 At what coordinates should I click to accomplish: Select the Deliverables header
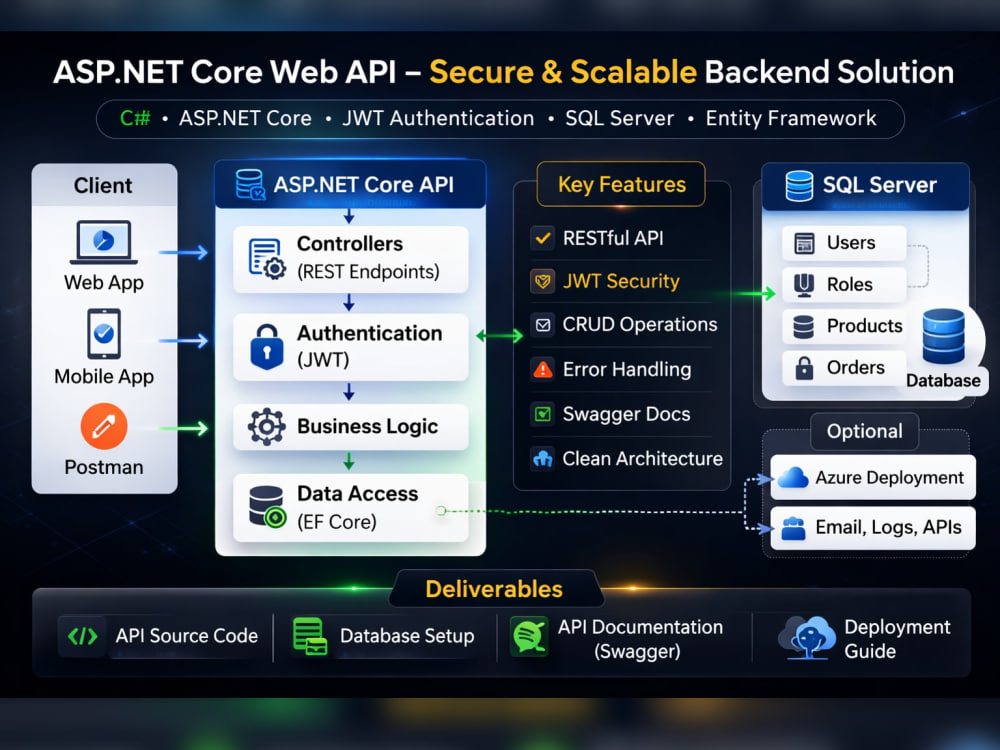tap(494, 589)
